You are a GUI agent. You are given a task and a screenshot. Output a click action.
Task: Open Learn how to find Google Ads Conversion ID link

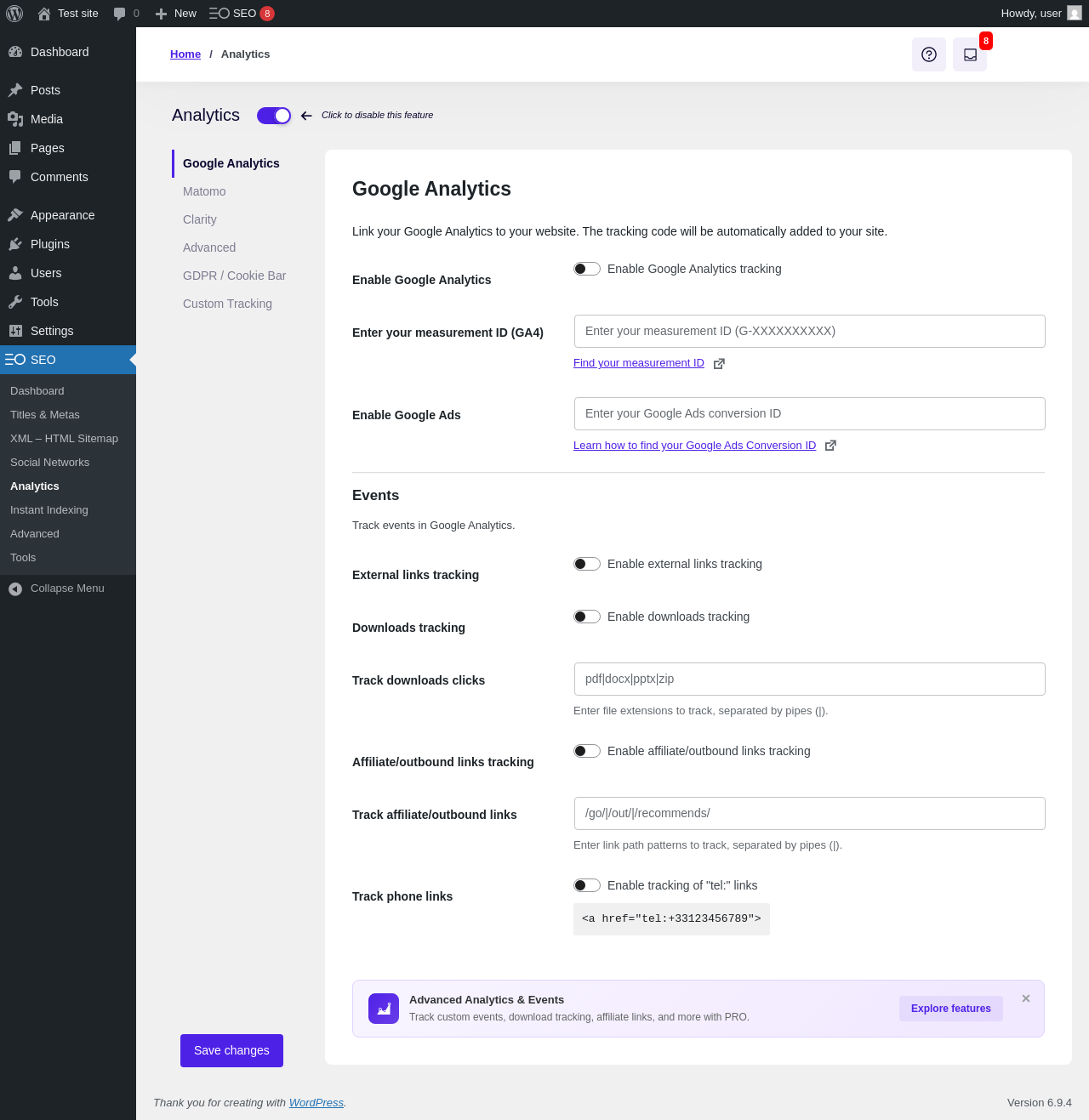click(694, 446)
